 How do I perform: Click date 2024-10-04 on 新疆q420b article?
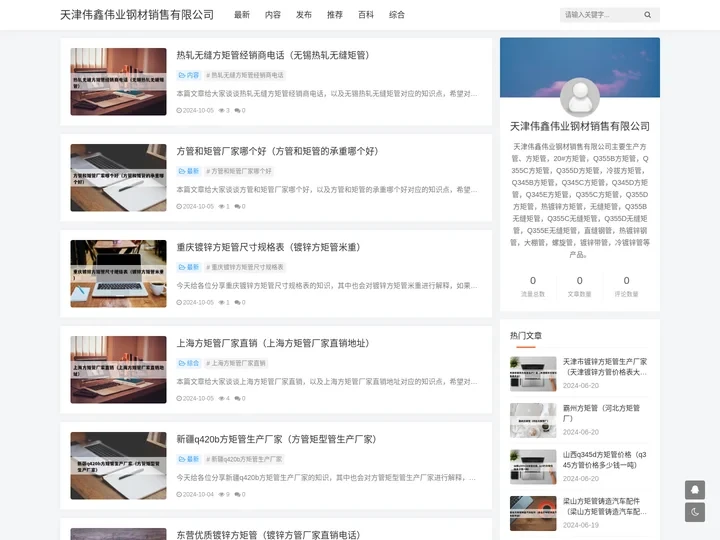[198, 494]
